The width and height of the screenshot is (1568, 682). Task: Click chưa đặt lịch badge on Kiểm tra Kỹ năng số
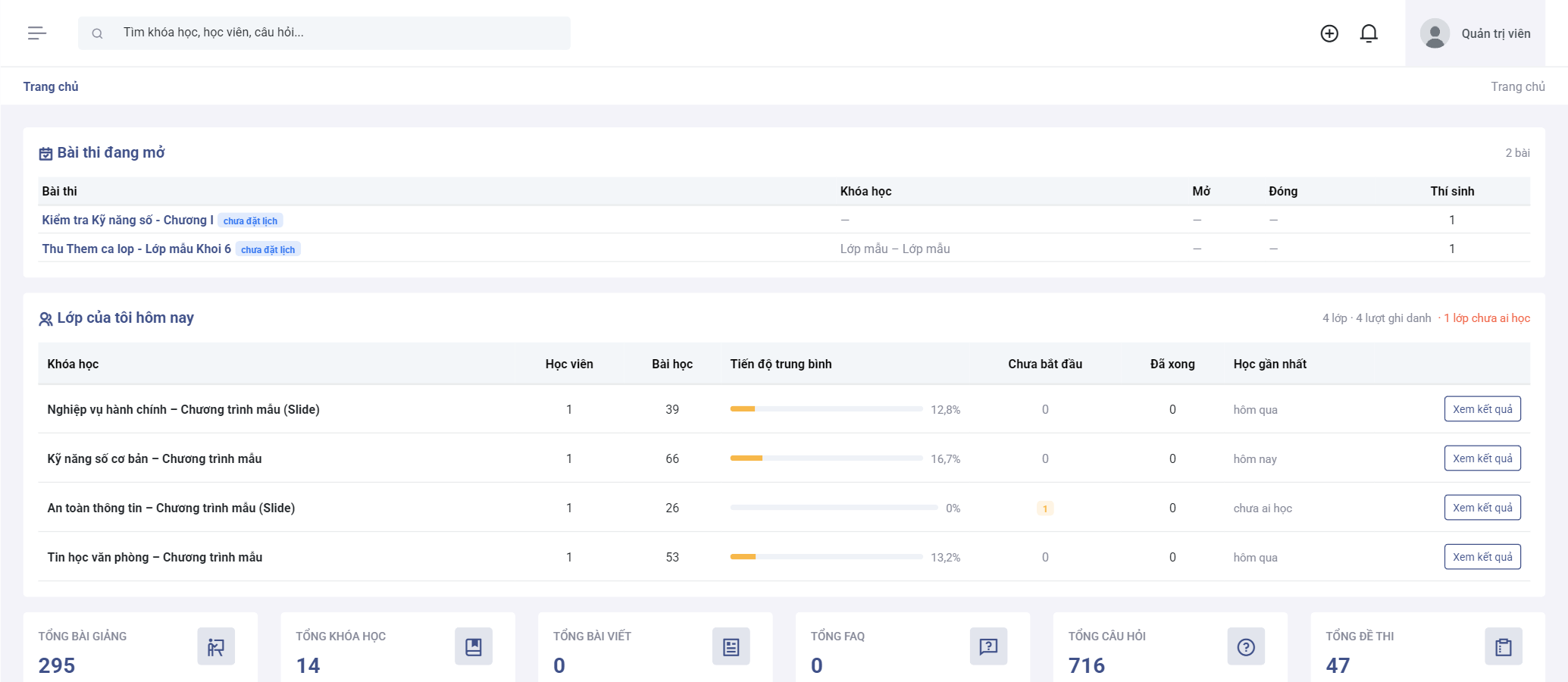pyautogui.click(x=250, y=221)
